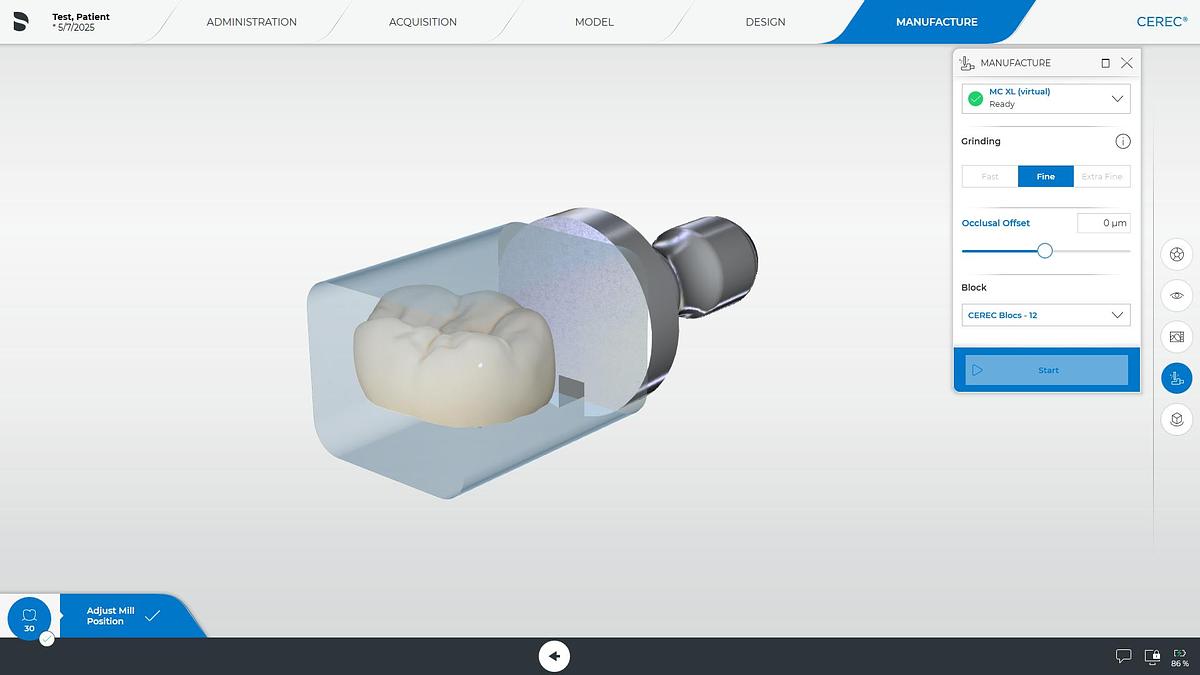Screen dimensions: 1200x675
Task: Open the speech bubble messages icon
Action: click(x=1123, y=656)
